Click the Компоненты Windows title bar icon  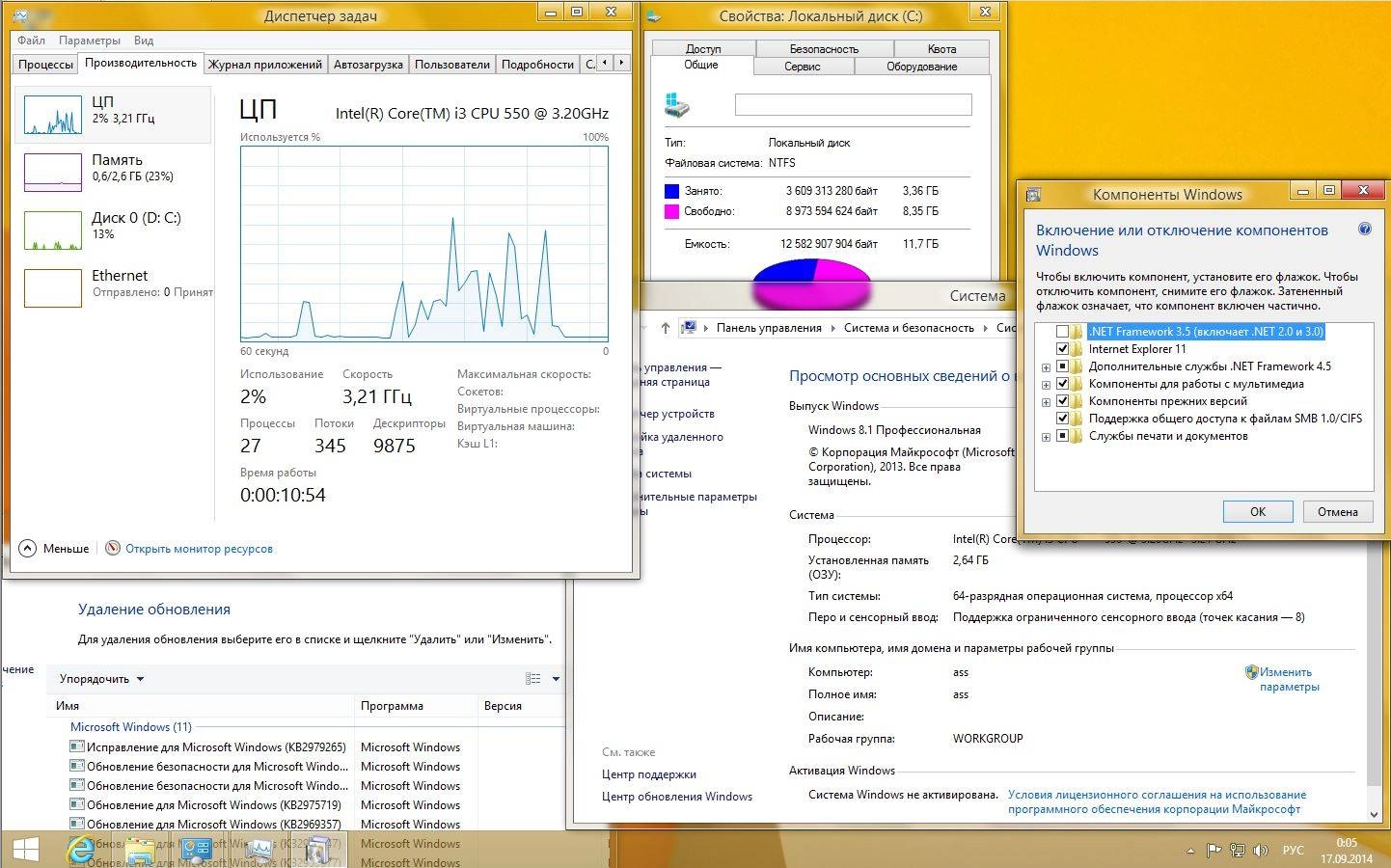point(1034,194)
